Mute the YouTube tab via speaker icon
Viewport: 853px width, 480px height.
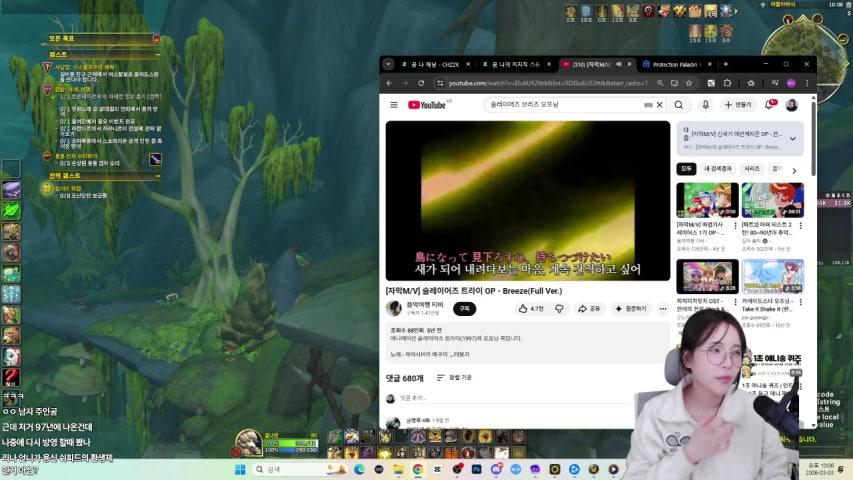click(x=619, y=64)
